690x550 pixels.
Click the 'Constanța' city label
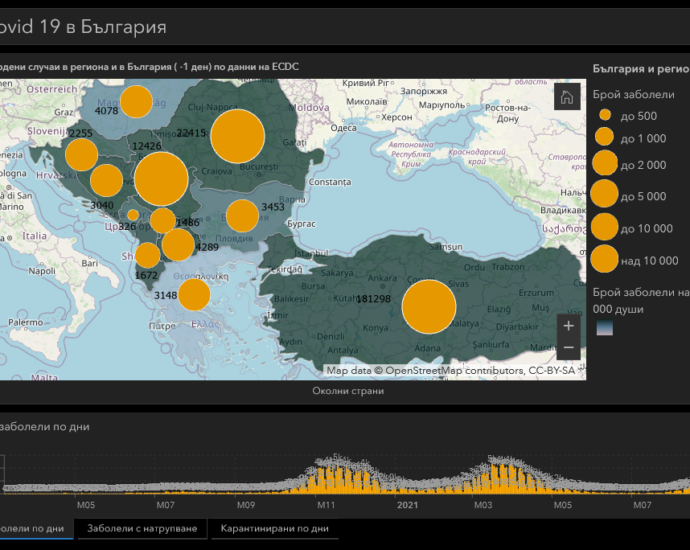pyautogui.click(x=330, y=182)
